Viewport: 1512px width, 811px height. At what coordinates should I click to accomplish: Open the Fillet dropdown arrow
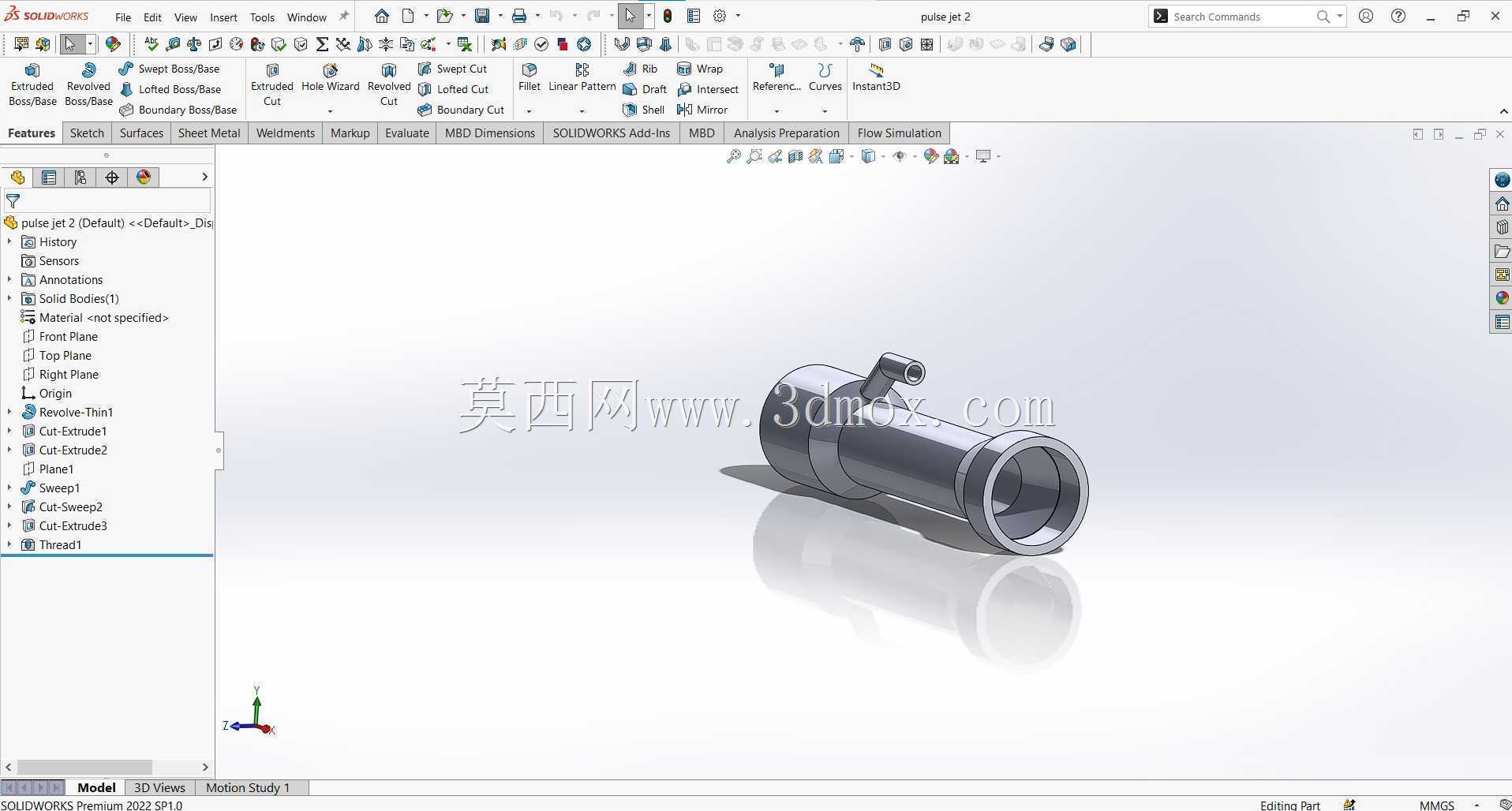529,111
